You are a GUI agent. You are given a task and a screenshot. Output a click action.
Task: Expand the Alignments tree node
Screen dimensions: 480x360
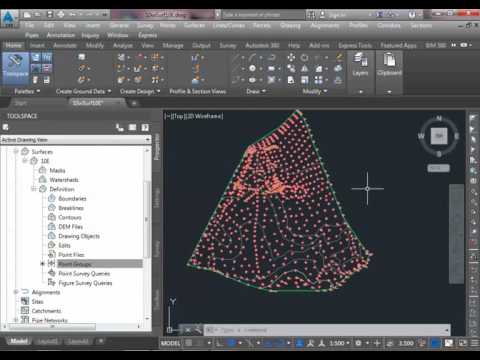16,292
